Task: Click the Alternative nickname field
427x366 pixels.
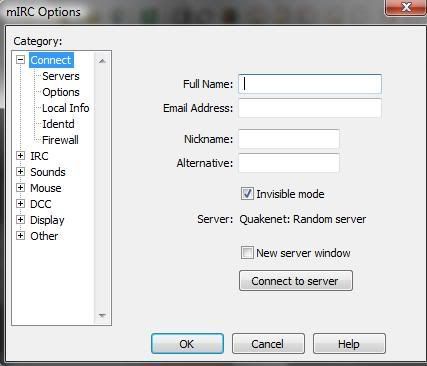Action: point(289,163)
